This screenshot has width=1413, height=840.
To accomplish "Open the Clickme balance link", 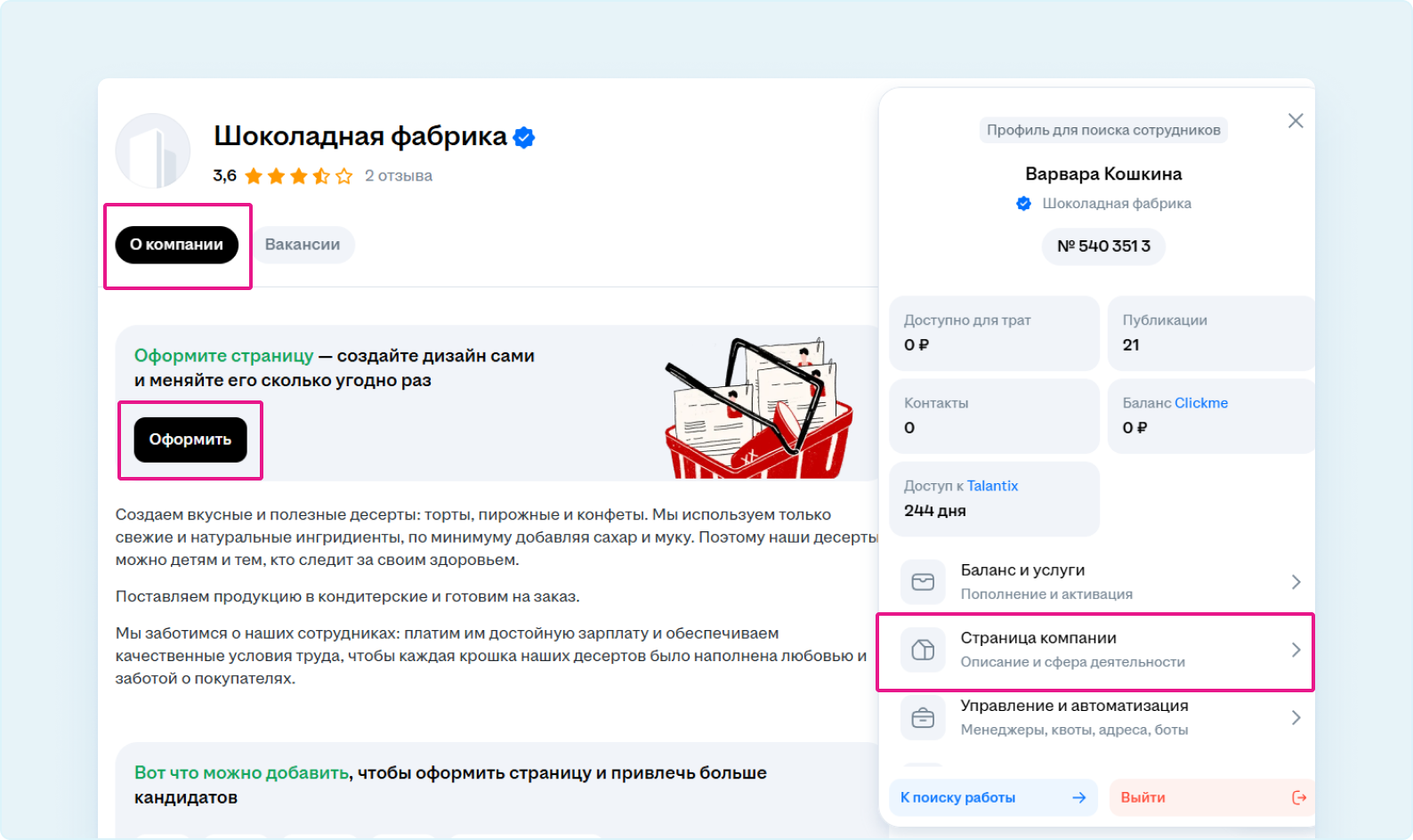I will 1201,403.
